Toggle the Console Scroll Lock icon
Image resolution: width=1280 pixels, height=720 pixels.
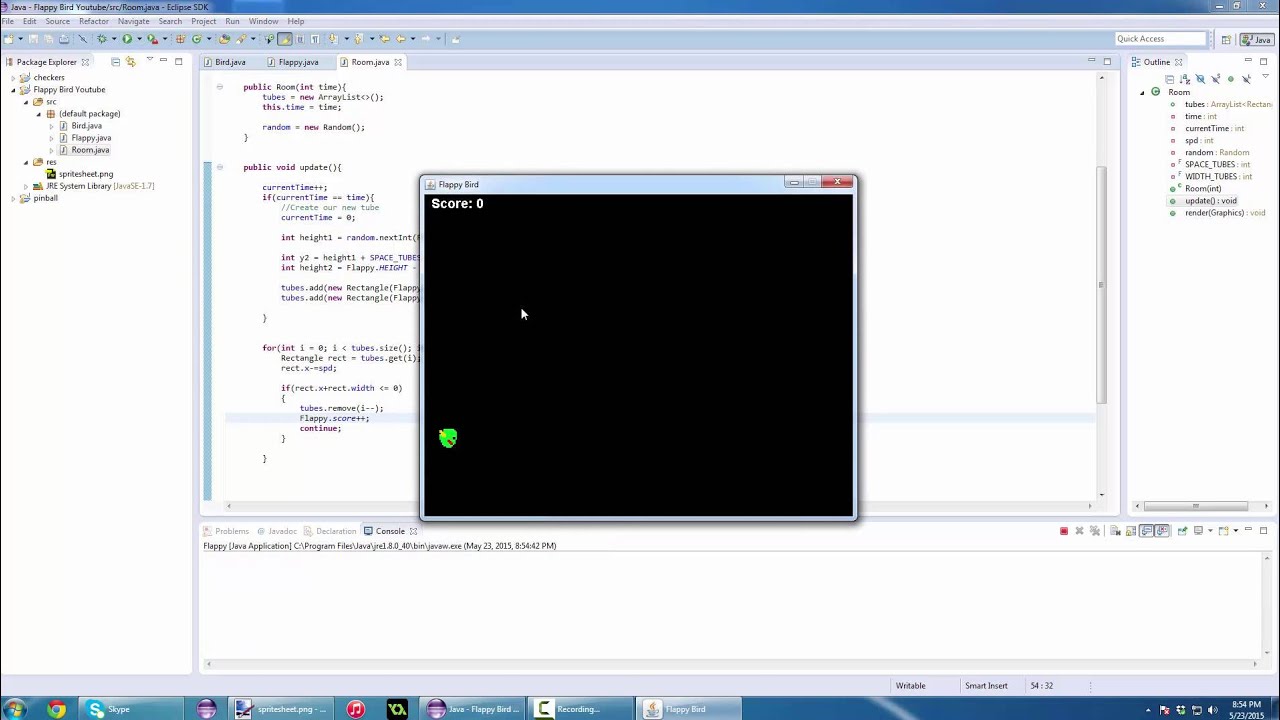[1130, 531]
